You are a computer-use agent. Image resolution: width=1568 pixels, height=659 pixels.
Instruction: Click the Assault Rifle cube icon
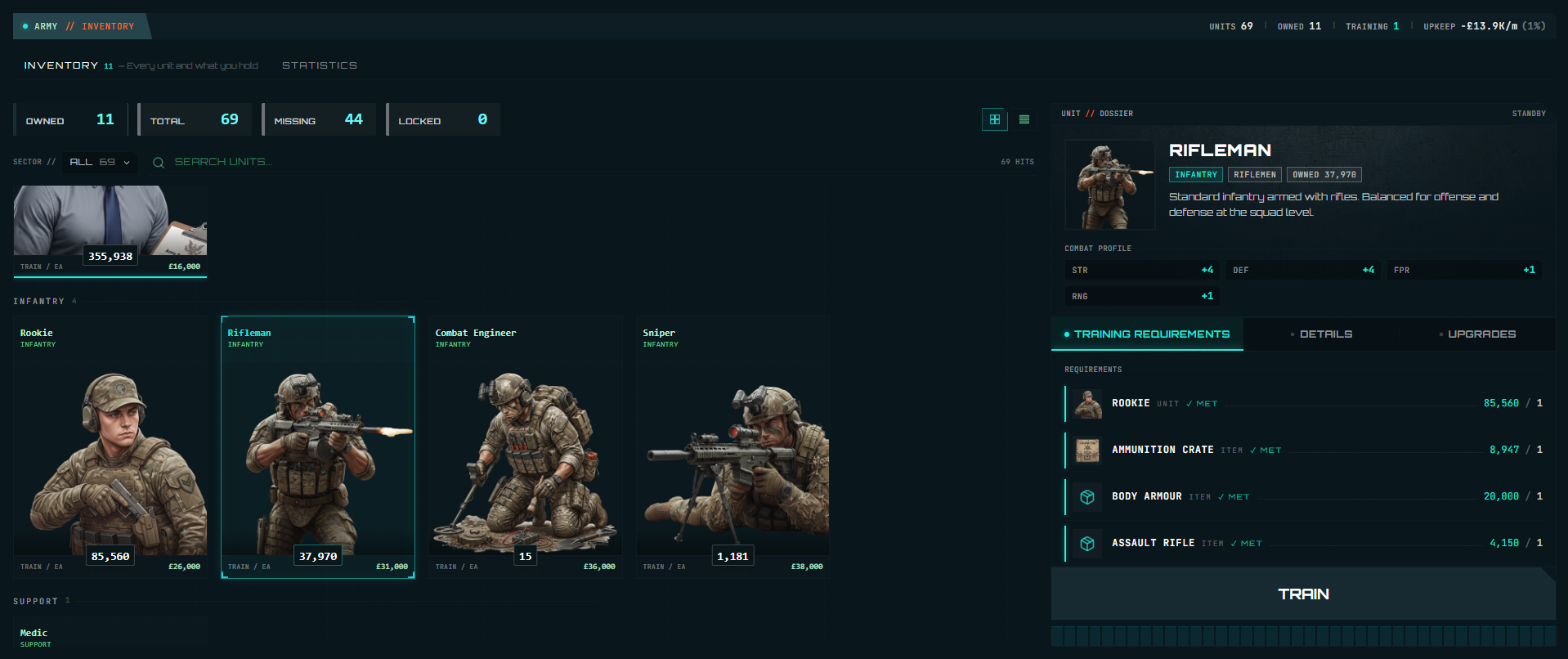click(1087, 544)
